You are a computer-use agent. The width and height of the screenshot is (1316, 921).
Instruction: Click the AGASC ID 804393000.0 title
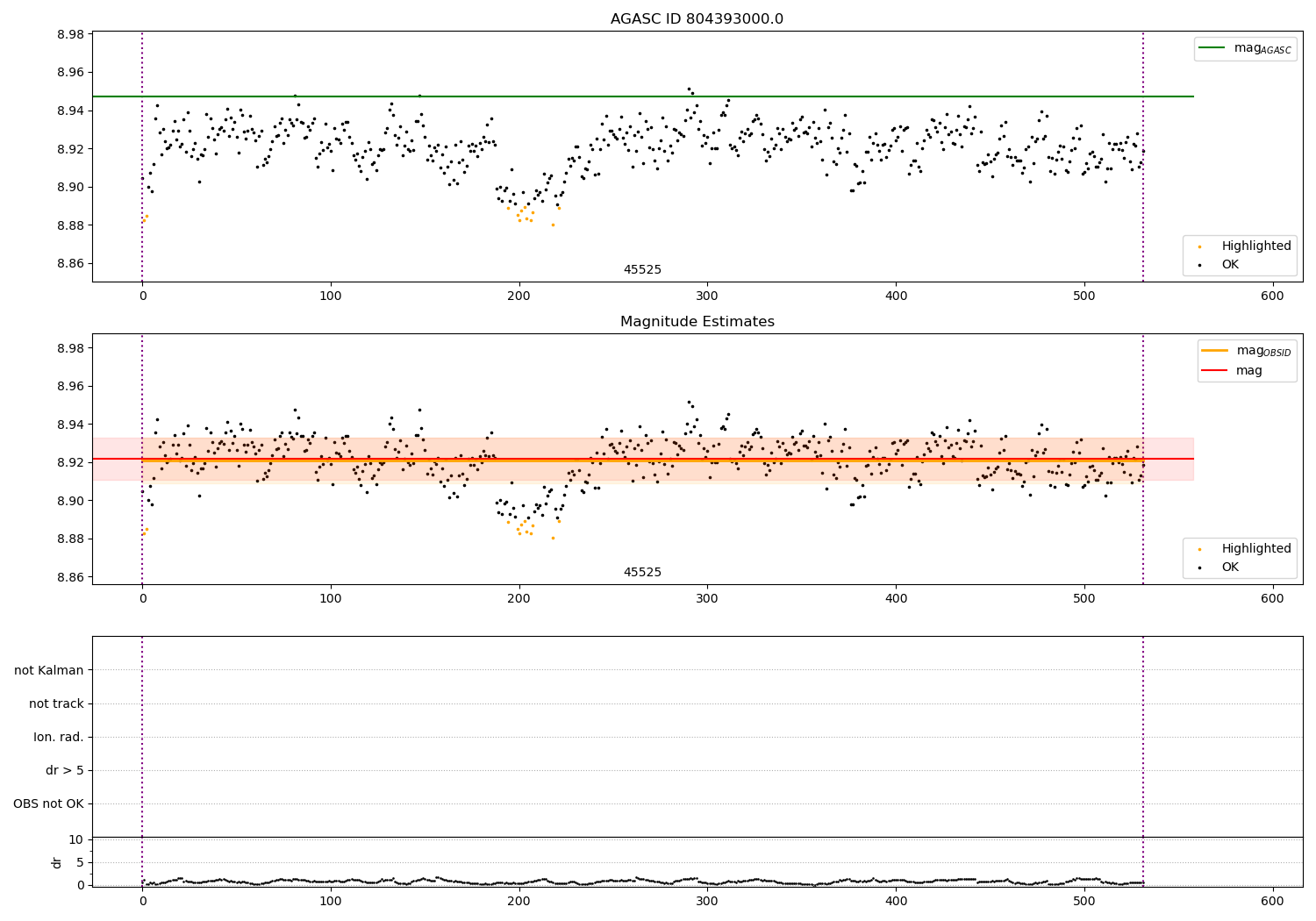pyautogui.click(x=697, y=19)
